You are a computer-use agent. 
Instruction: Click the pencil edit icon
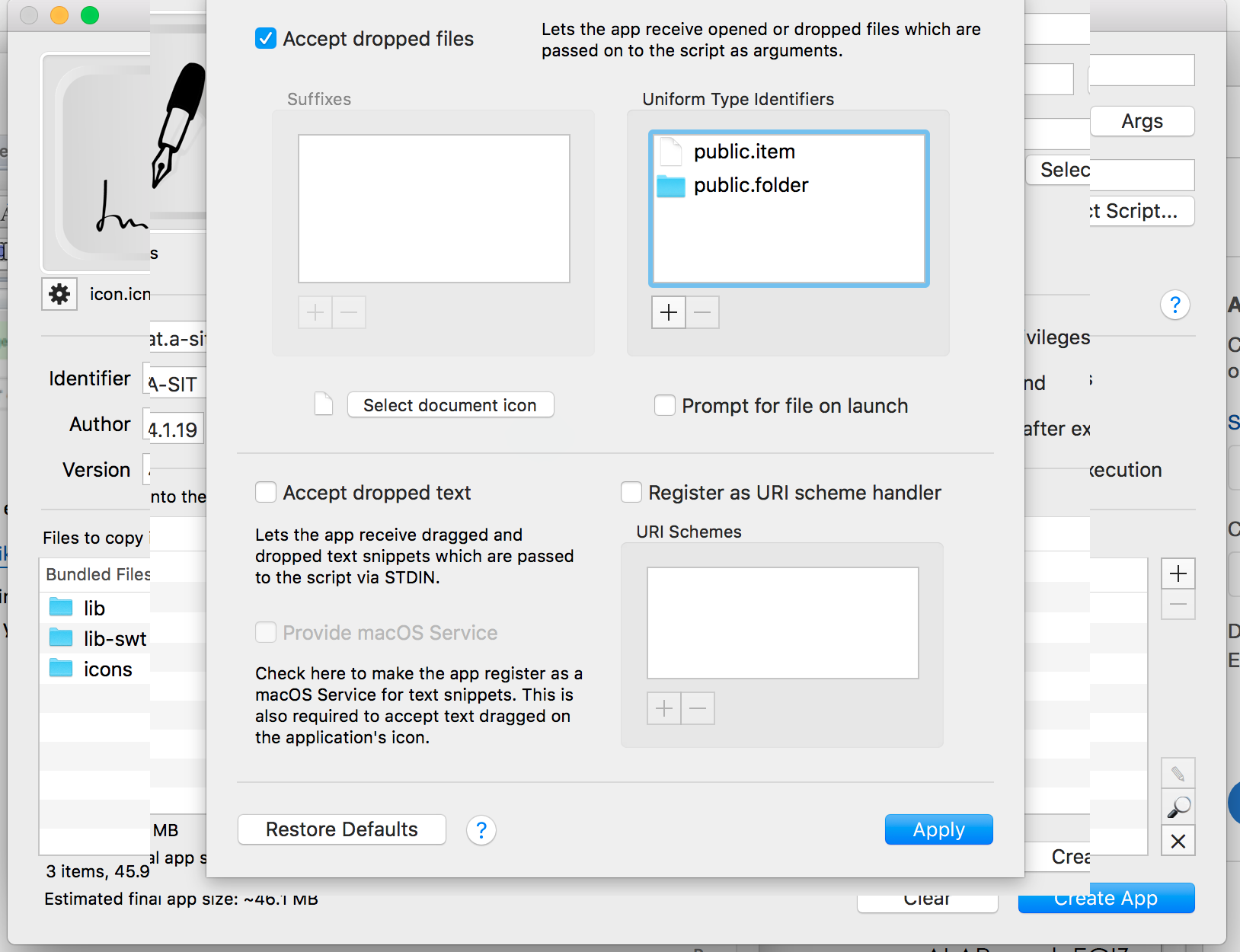(x=1178, y=774)
